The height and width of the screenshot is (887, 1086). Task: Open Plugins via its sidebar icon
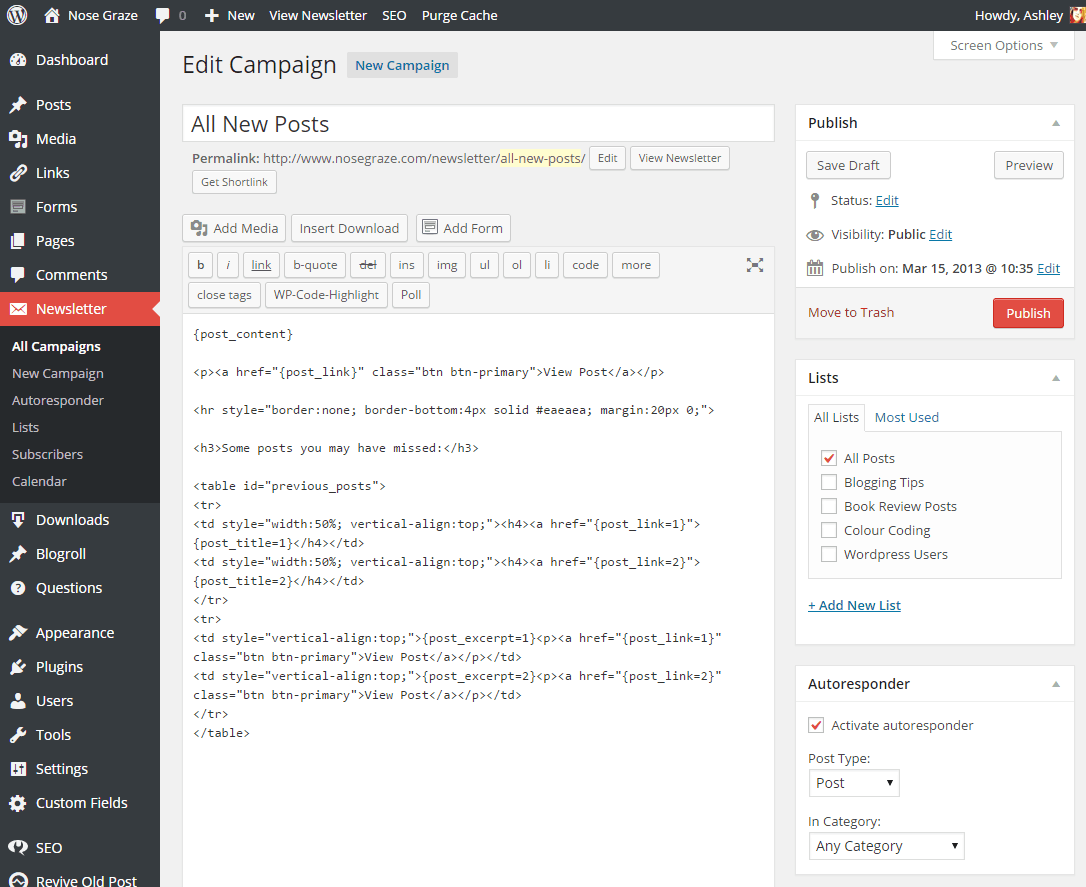[x=18, y=667]
